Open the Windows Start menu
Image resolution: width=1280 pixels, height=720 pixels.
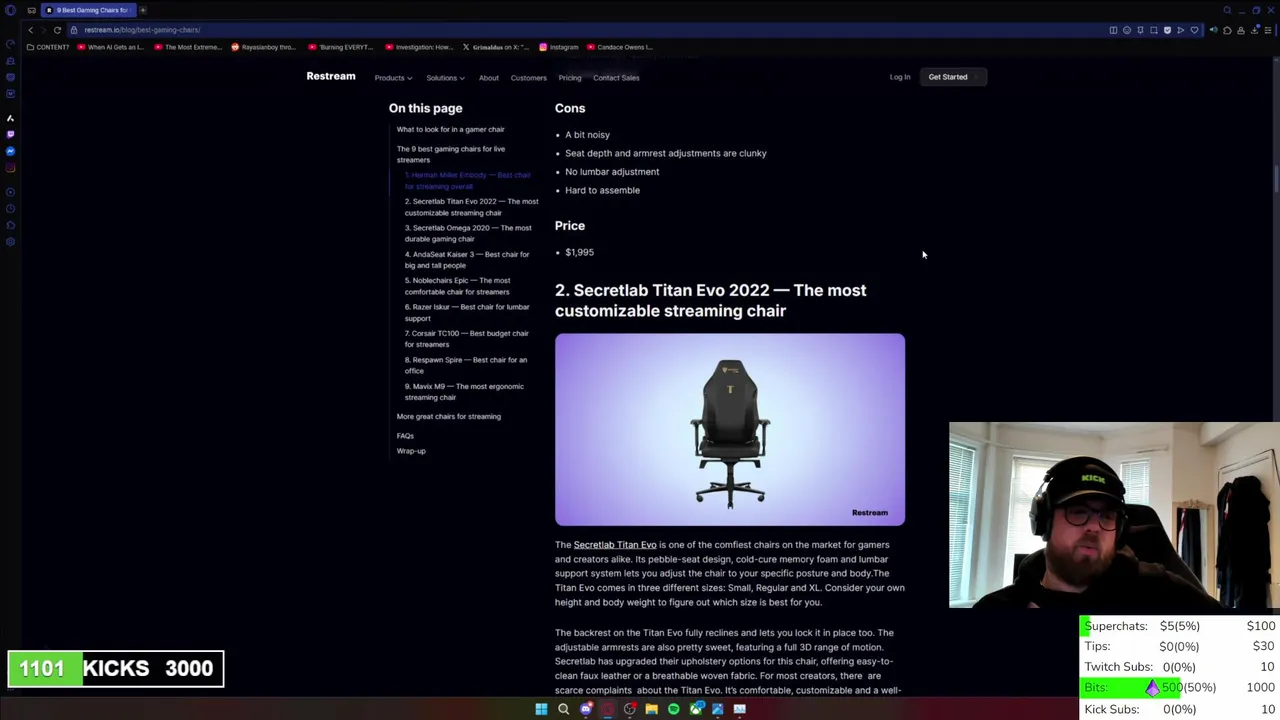(541, 709)
